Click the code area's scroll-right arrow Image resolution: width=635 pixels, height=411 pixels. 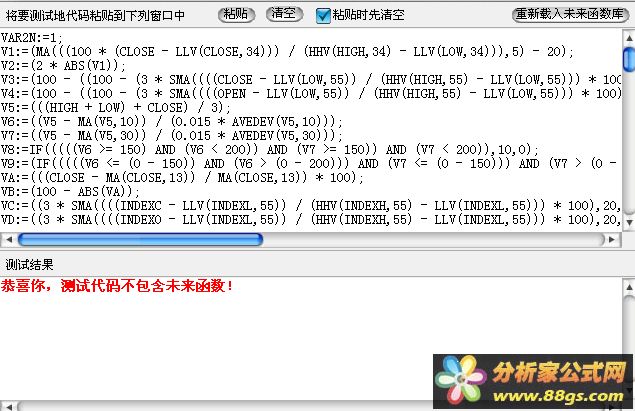612,240
